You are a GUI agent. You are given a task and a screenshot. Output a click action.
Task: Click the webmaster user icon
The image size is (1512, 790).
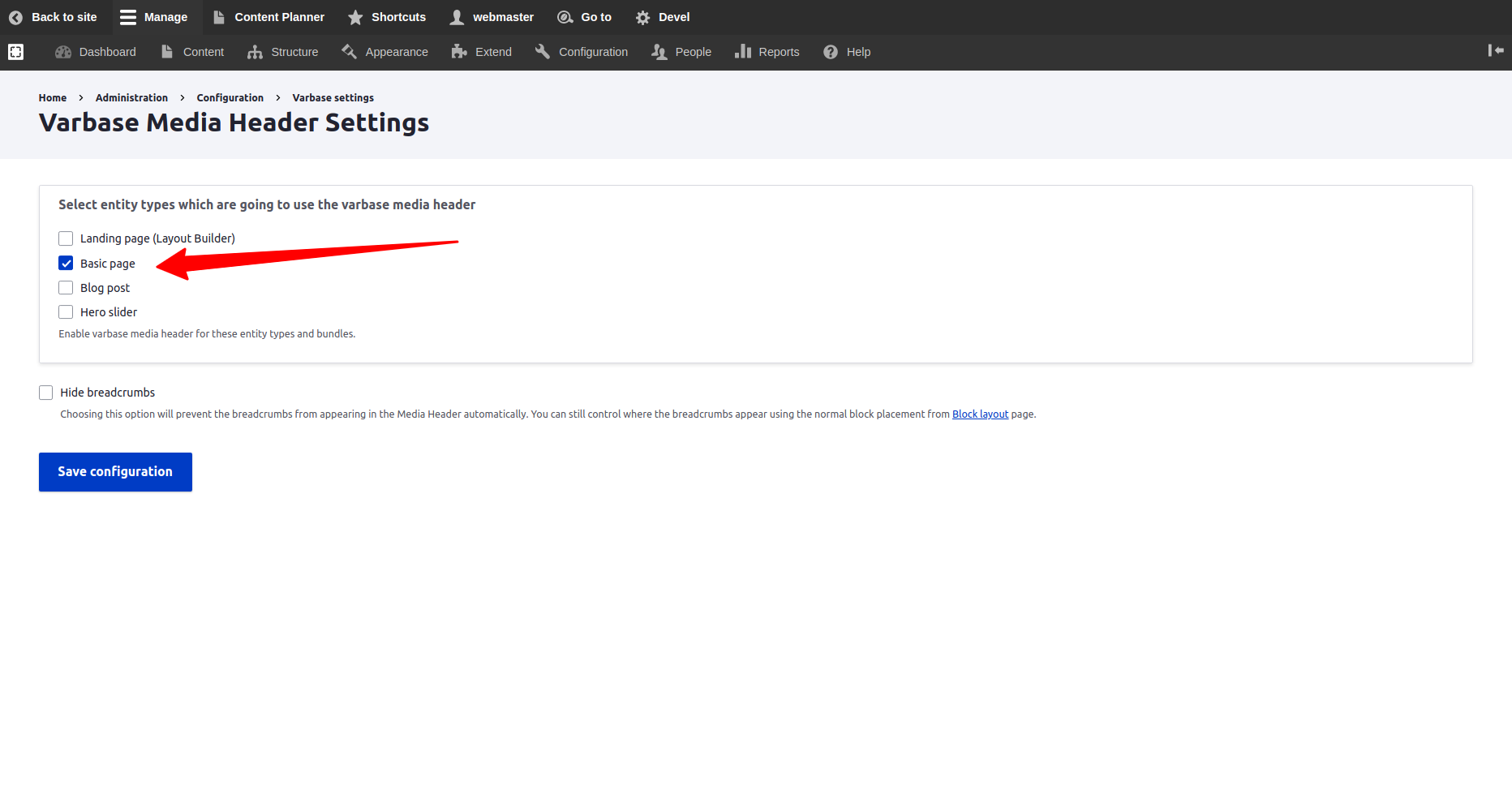tap(457, 17)
